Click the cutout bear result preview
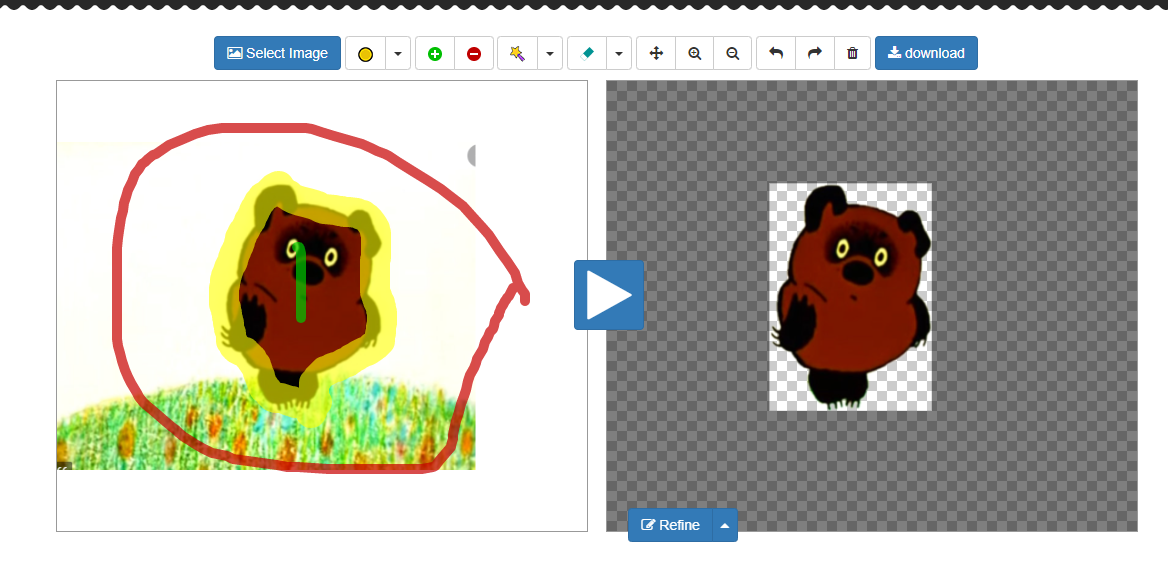Screen dimensions: 1168x562 click(x=850, y=297)
